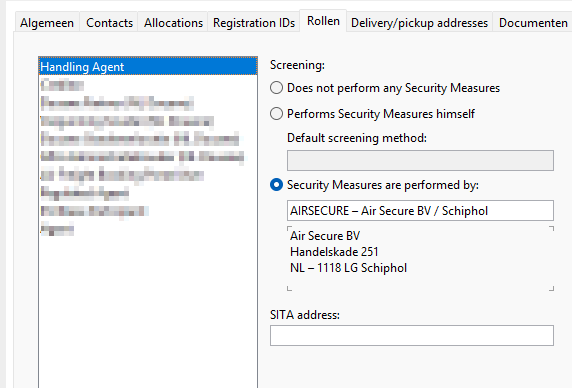This screenshot has width=572, height=388.
Task: Open the Allocations tab
Action: pos(173,23)
